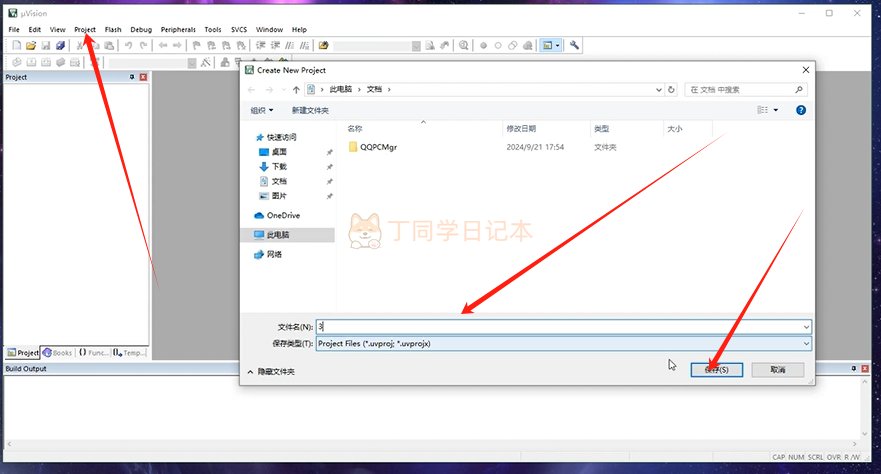This screenshot has width=881, height=474.
Task: Click 新建文件夹 new folder button
Action: pos(310,111)
